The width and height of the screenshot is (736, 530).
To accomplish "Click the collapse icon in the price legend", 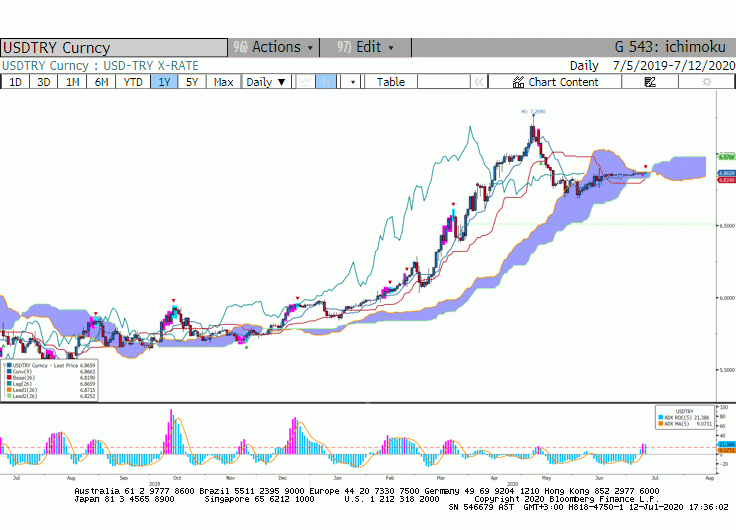I will pyautogui.click(x=4, y=365).
